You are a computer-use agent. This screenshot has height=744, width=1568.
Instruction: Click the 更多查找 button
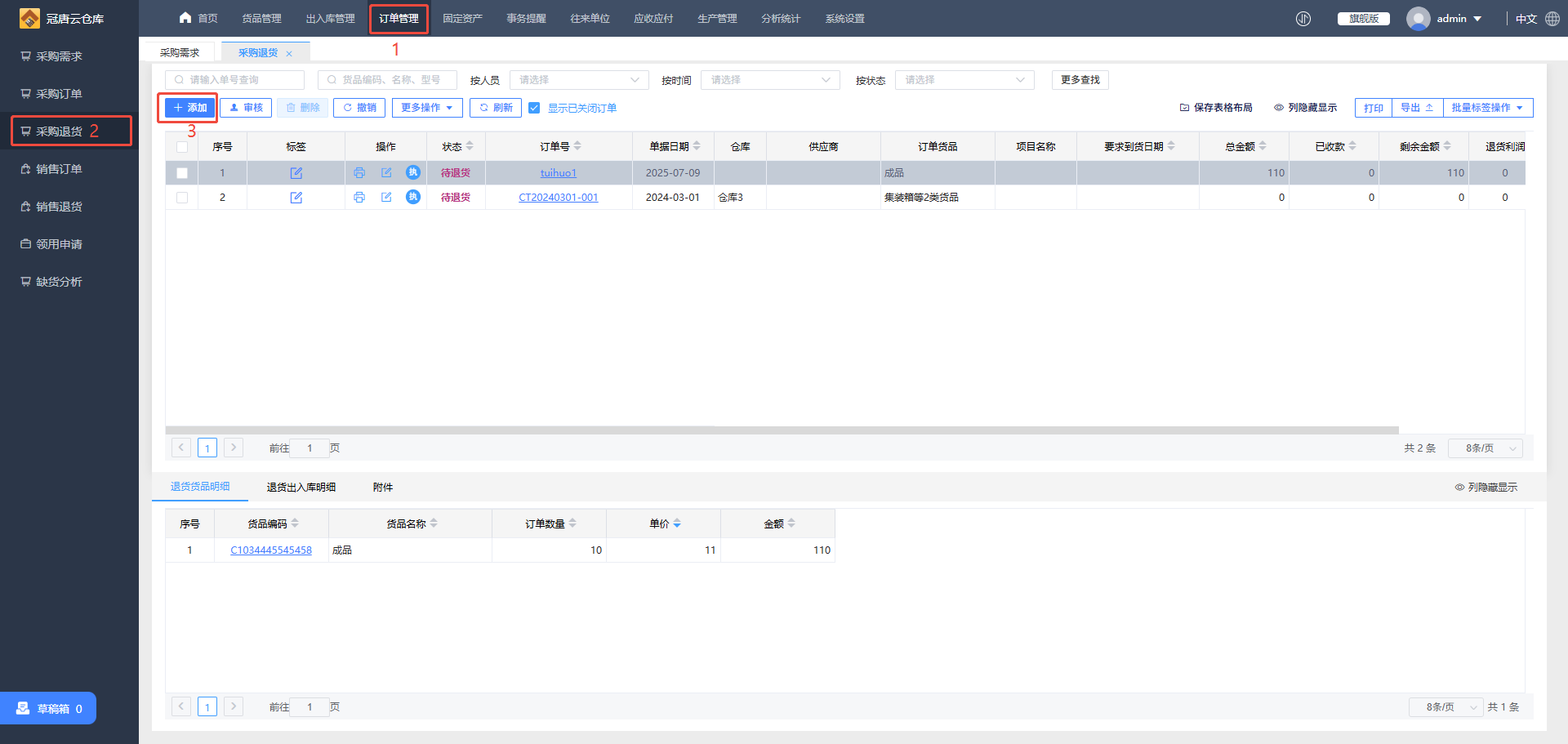coord(1080,80)
